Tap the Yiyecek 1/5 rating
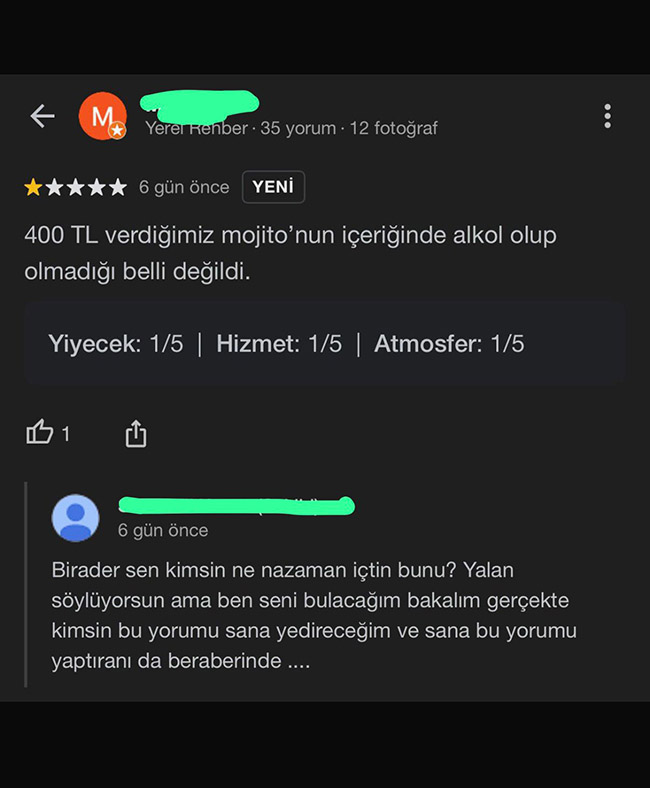 (x=116, y=344)
